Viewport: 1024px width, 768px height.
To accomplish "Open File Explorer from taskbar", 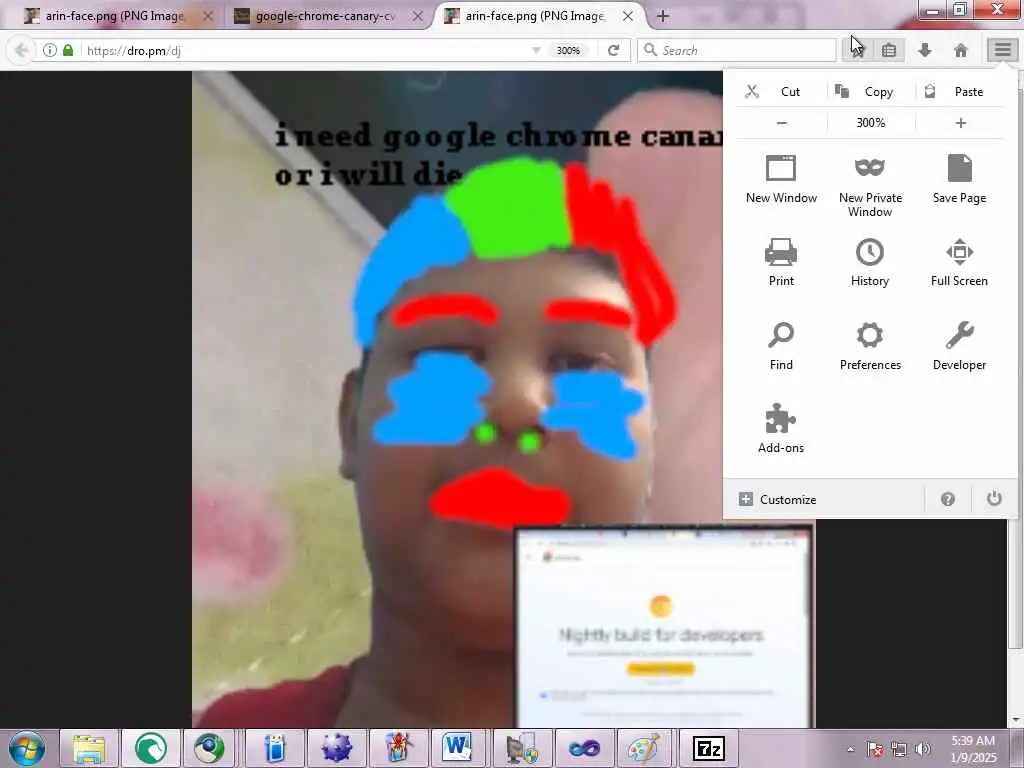I will click(x=89, y=748).
